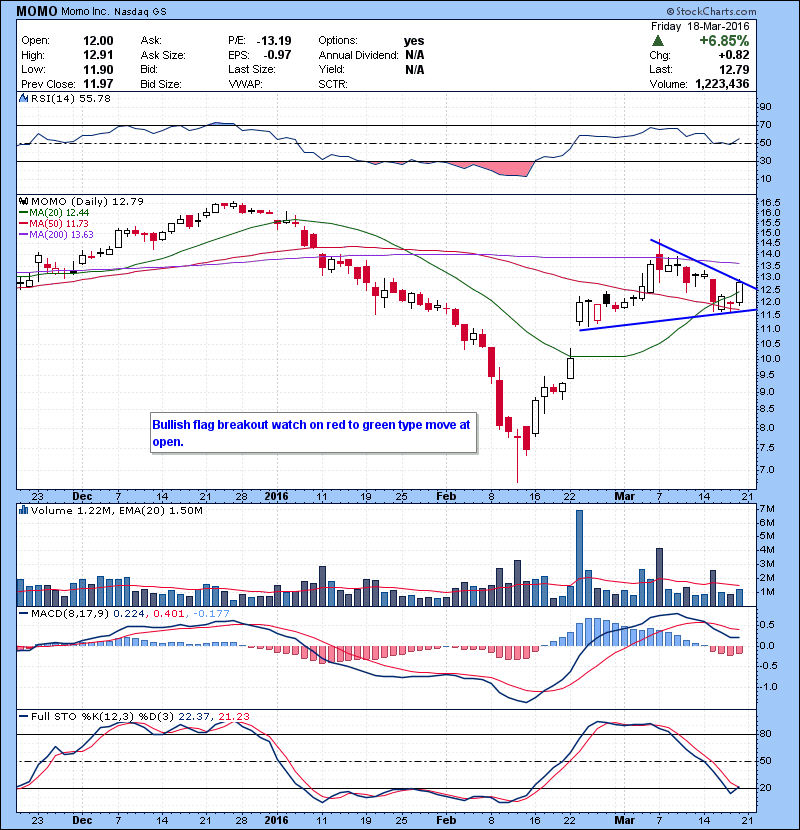Click the 'Last Size:' label

pos(251,69)
